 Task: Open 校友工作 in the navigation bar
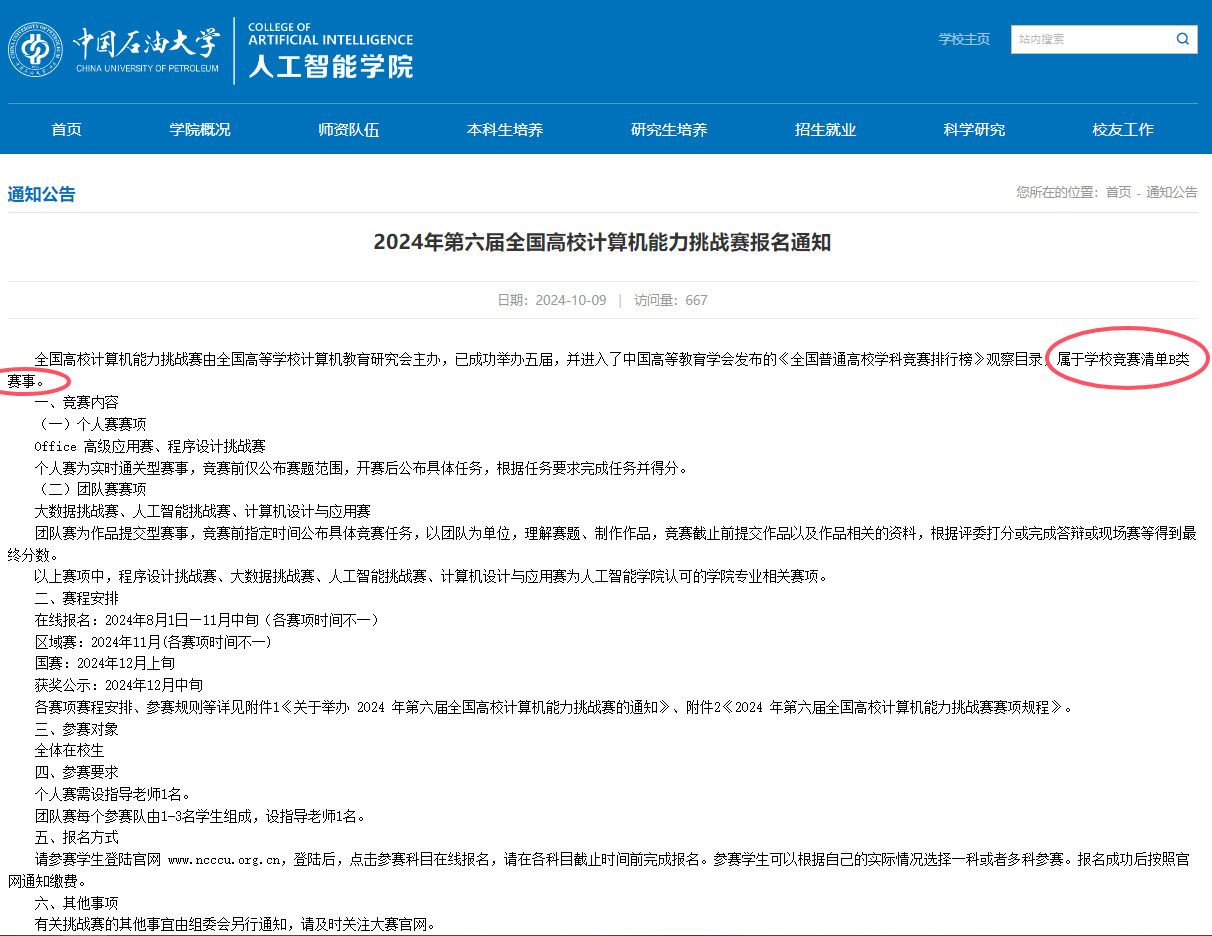(1123, 129)
